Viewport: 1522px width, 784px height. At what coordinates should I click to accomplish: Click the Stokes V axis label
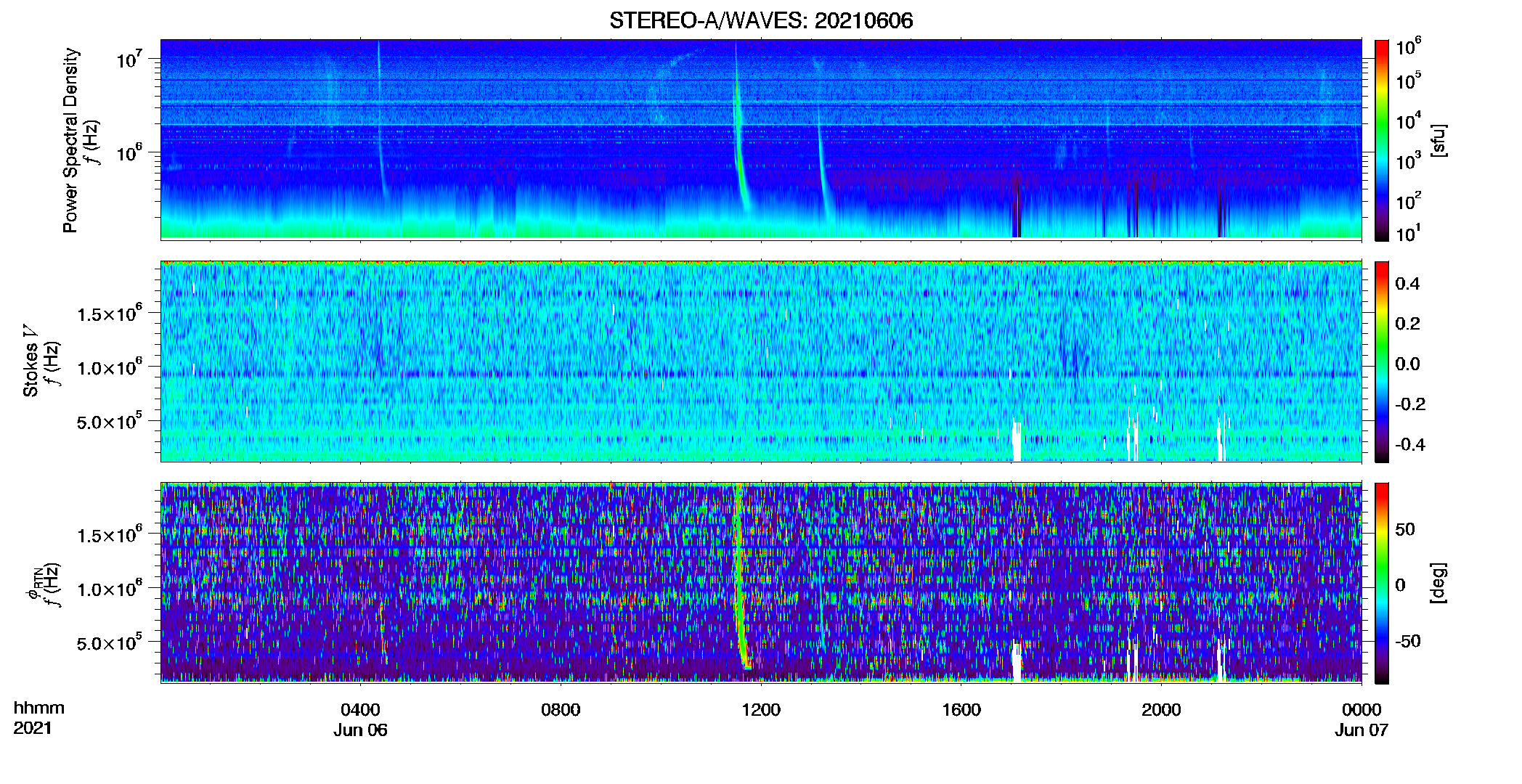(x=30, y=361)
